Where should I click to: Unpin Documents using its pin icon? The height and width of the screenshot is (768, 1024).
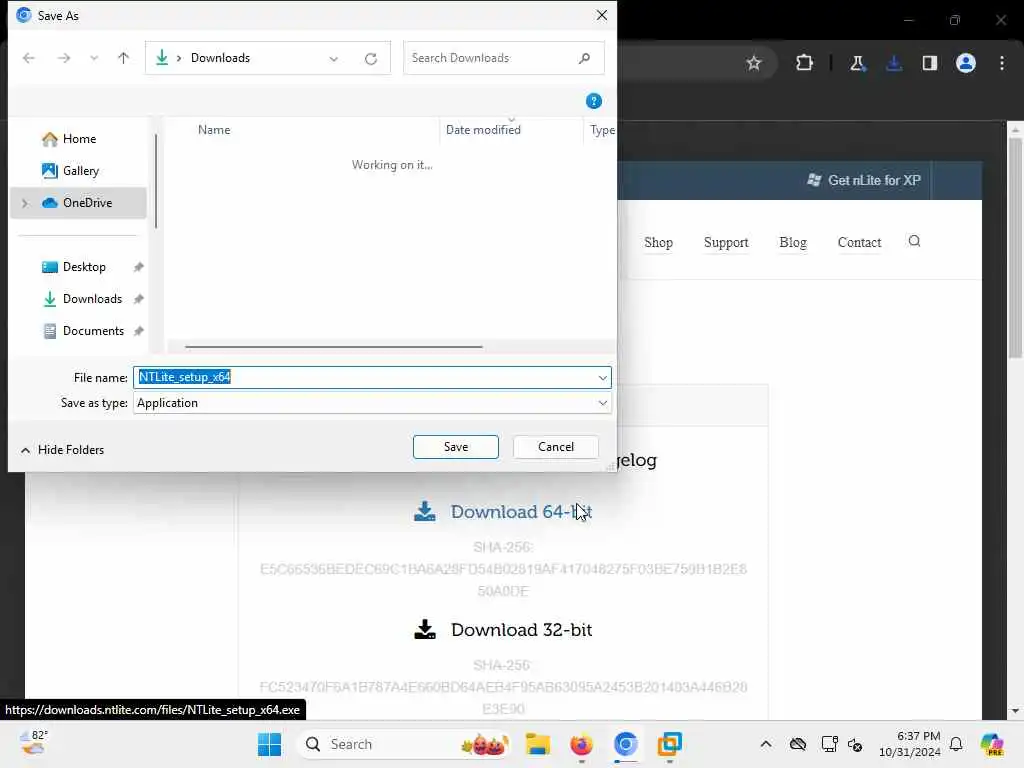138,331
